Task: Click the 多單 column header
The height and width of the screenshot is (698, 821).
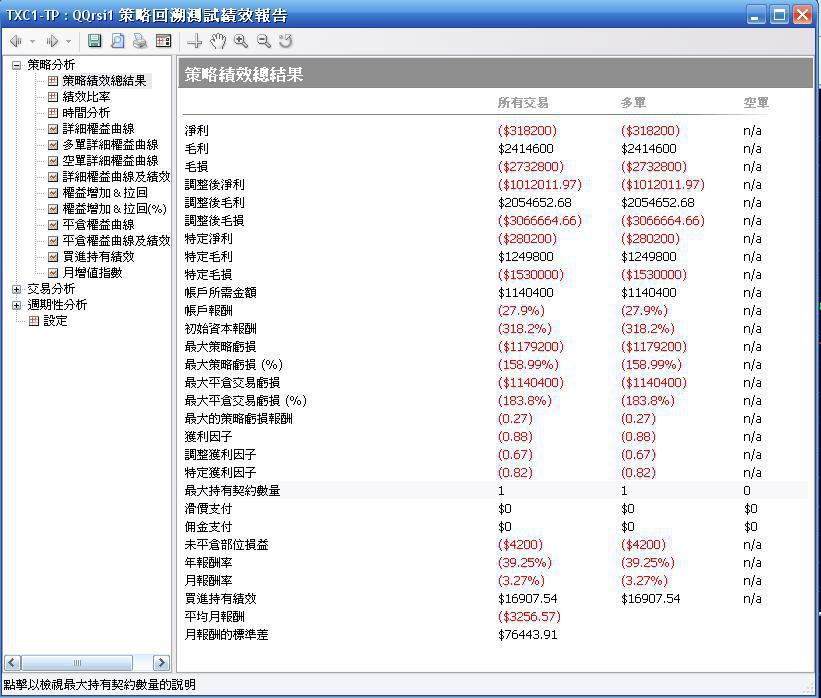Action: click(x=634, y=103)
